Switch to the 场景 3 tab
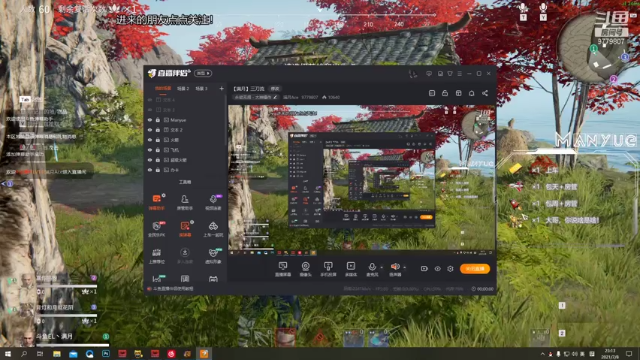640x360 pixels. coord(201,89)
